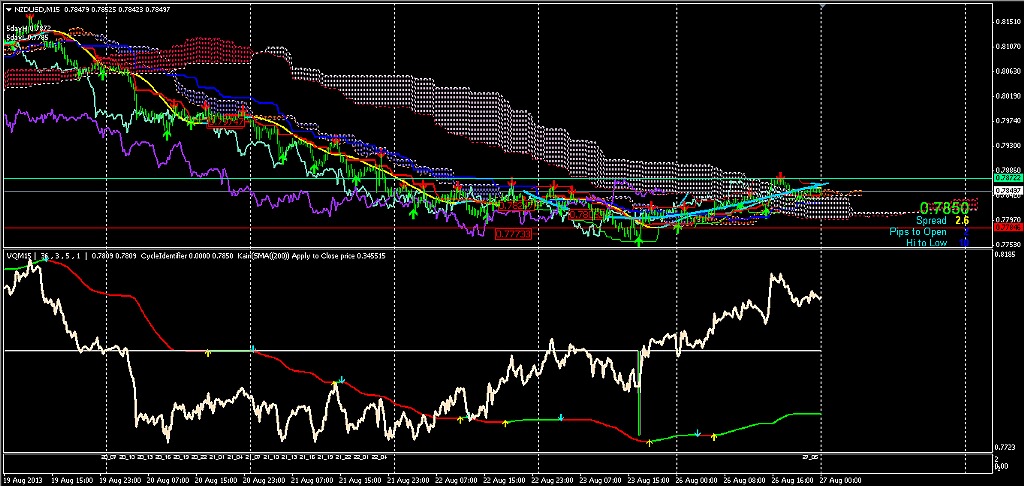
Task: Click the 0.77970 price axis label
Action: 1006,220
